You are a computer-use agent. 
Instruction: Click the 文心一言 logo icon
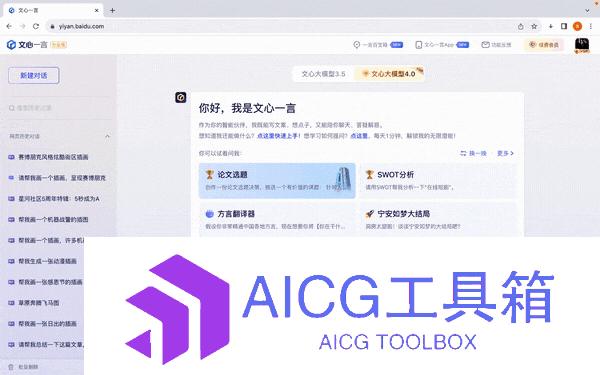[11, 45]
